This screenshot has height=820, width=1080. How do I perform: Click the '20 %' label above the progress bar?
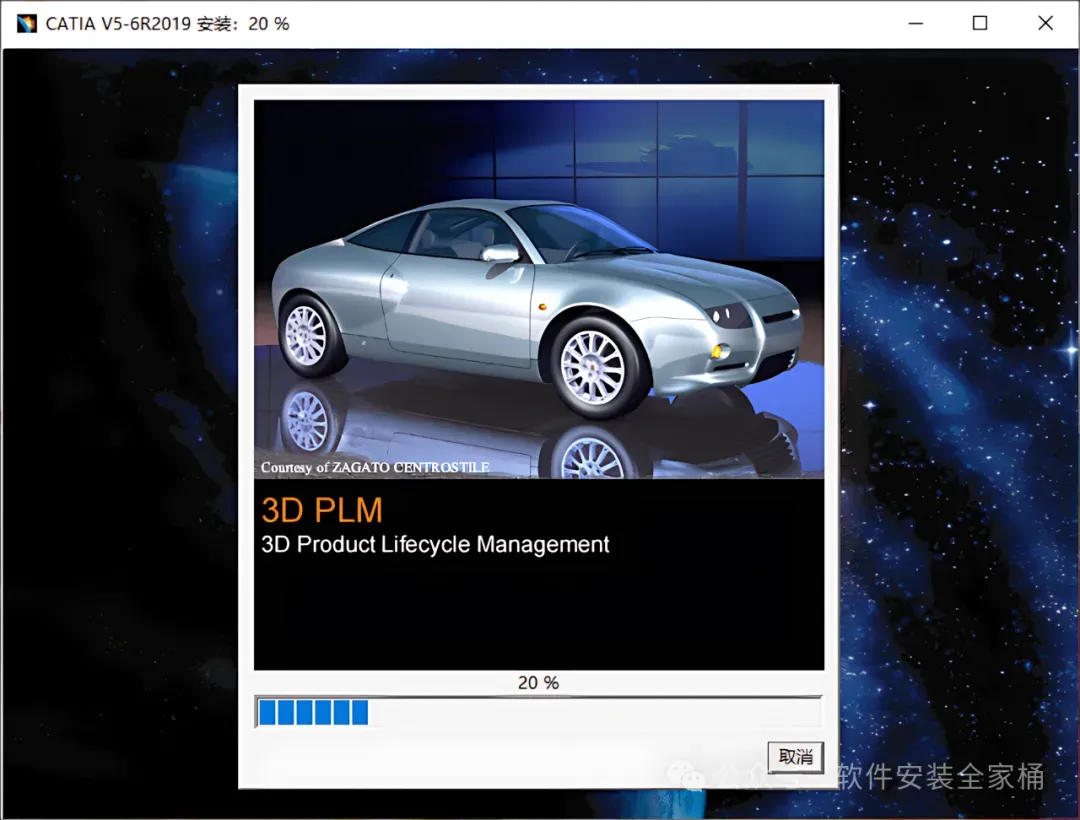tap(539, 682)
